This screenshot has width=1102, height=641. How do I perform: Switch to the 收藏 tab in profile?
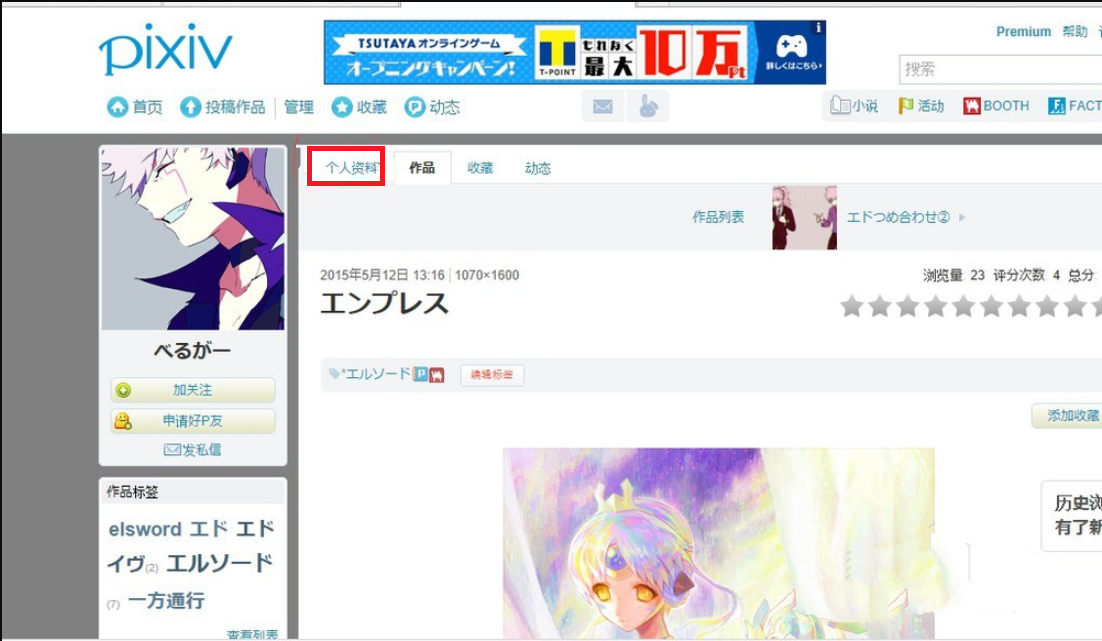480,168
